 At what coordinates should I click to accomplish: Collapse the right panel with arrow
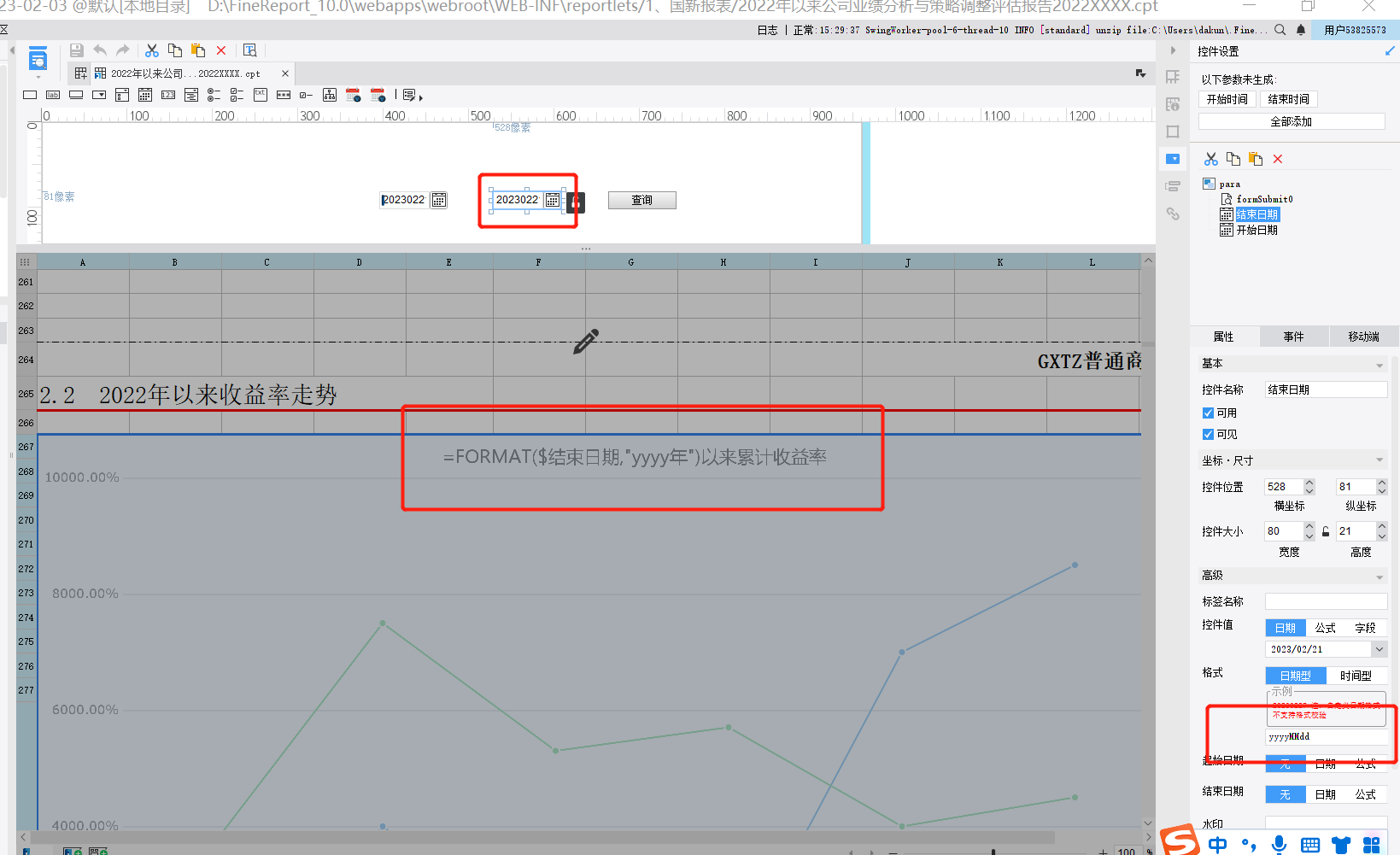click(x=1173, y=50)
